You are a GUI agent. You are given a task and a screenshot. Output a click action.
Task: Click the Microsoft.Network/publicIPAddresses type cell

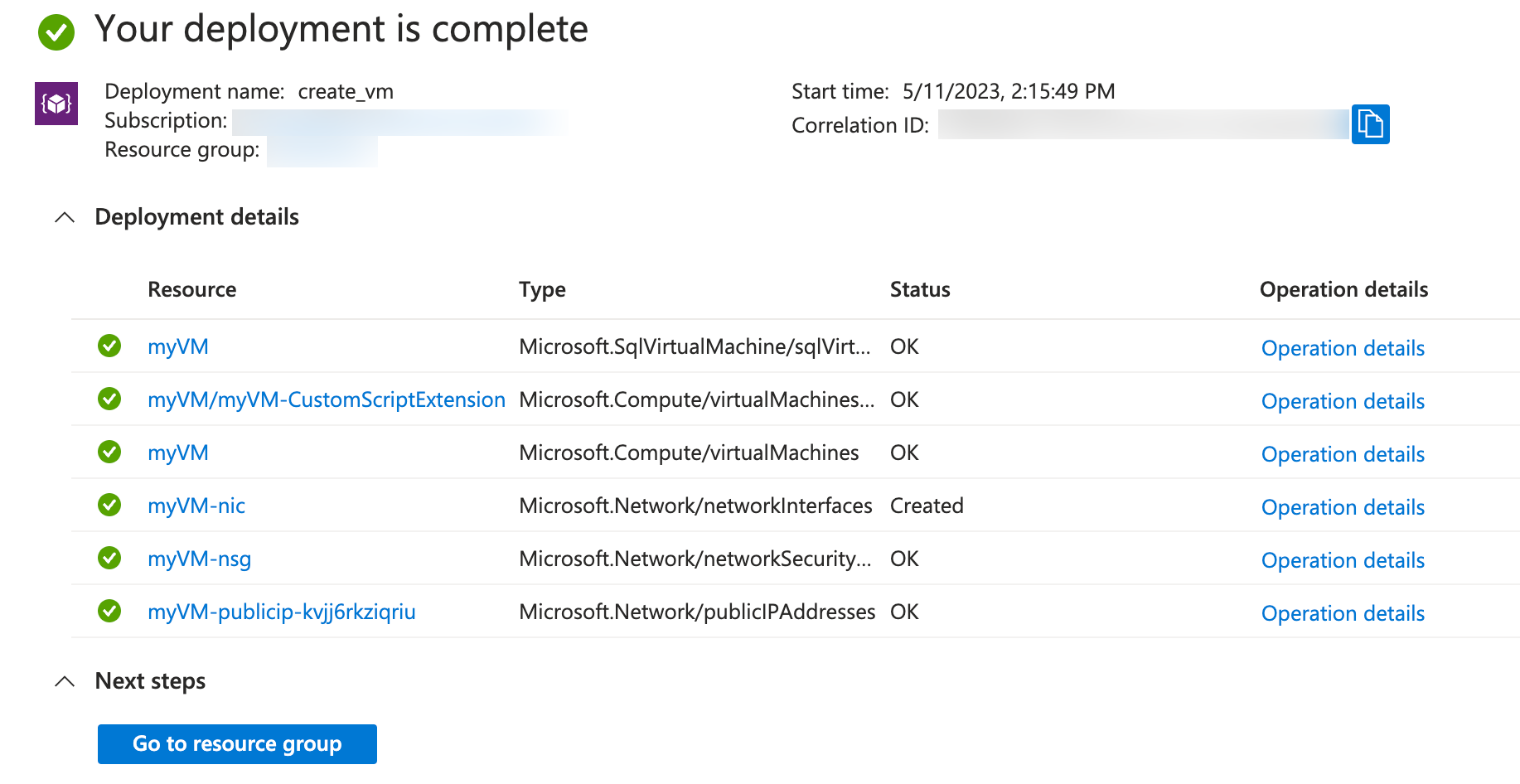tap(697, 612)
